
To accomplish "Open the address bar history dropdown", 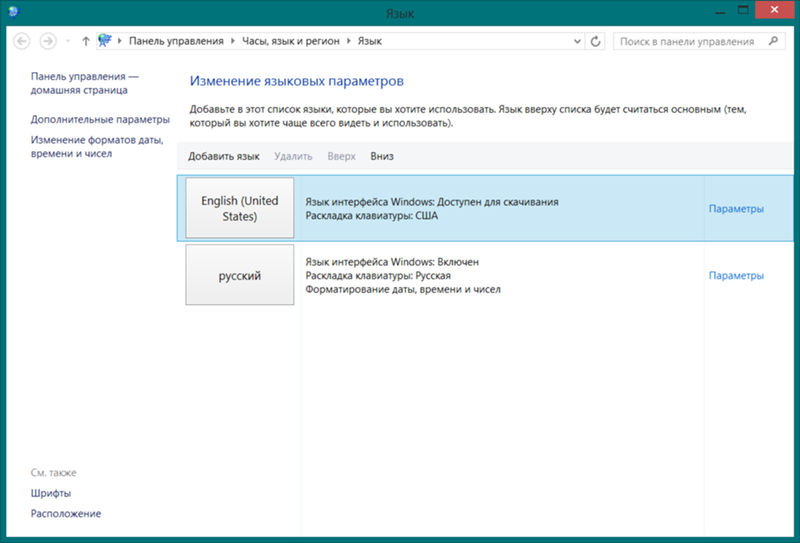I will pos(577,41).
